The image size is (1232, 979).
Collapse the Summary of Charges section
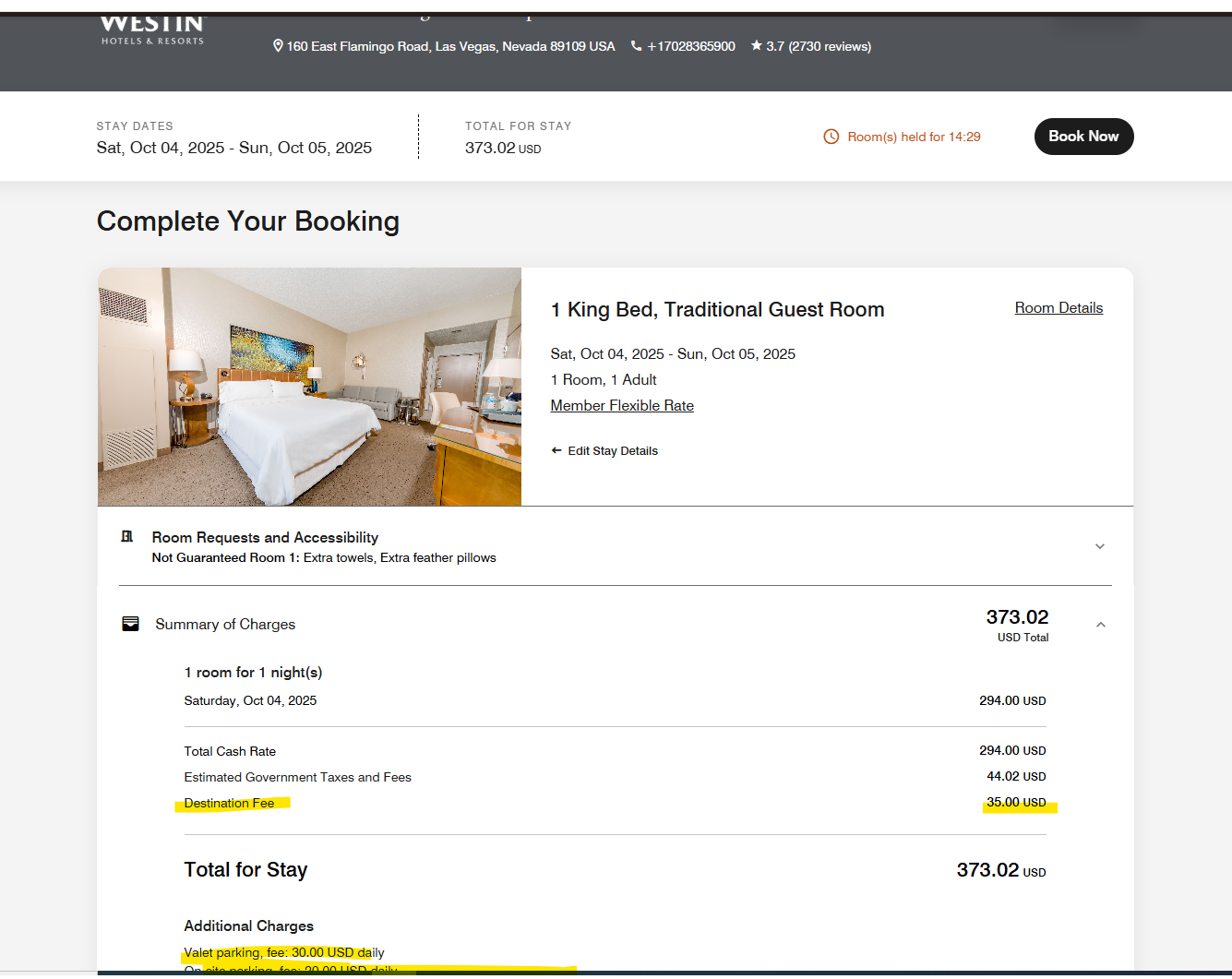1100,625
